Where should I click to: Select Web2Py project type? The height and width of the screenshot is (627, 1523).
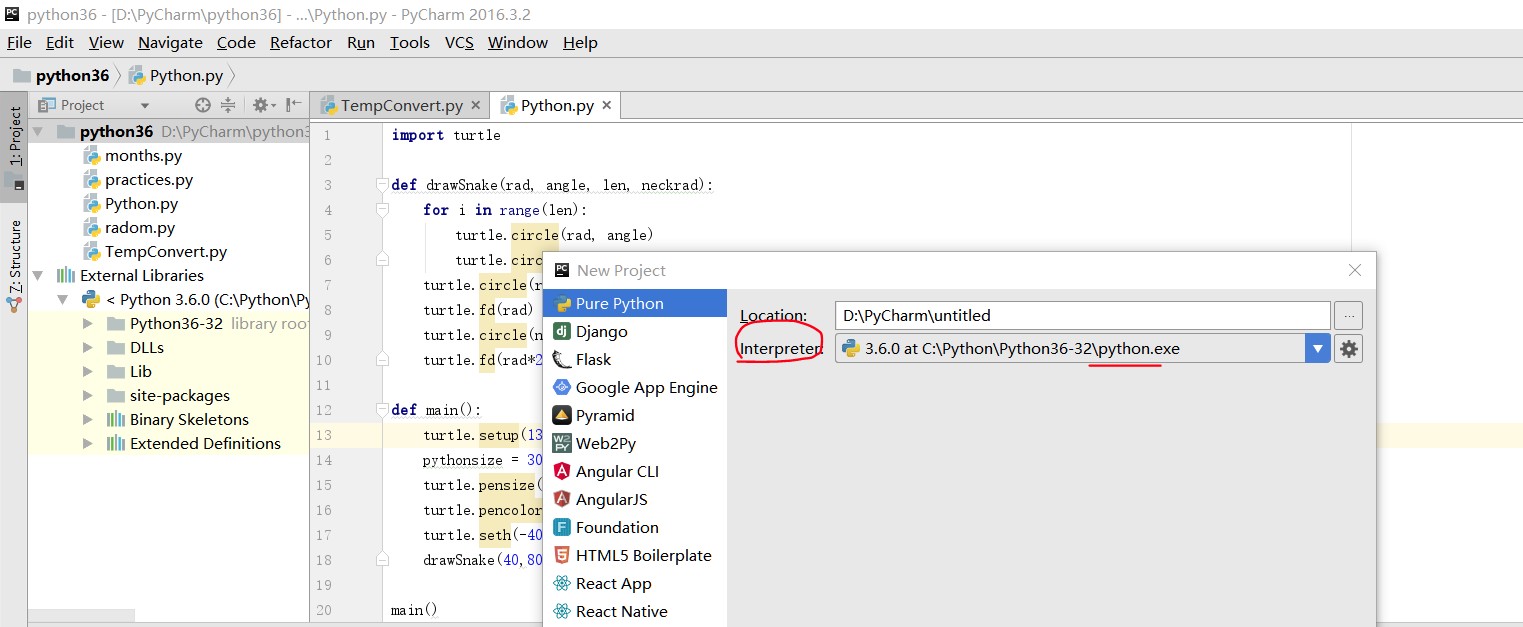click(x=635, y=443)
